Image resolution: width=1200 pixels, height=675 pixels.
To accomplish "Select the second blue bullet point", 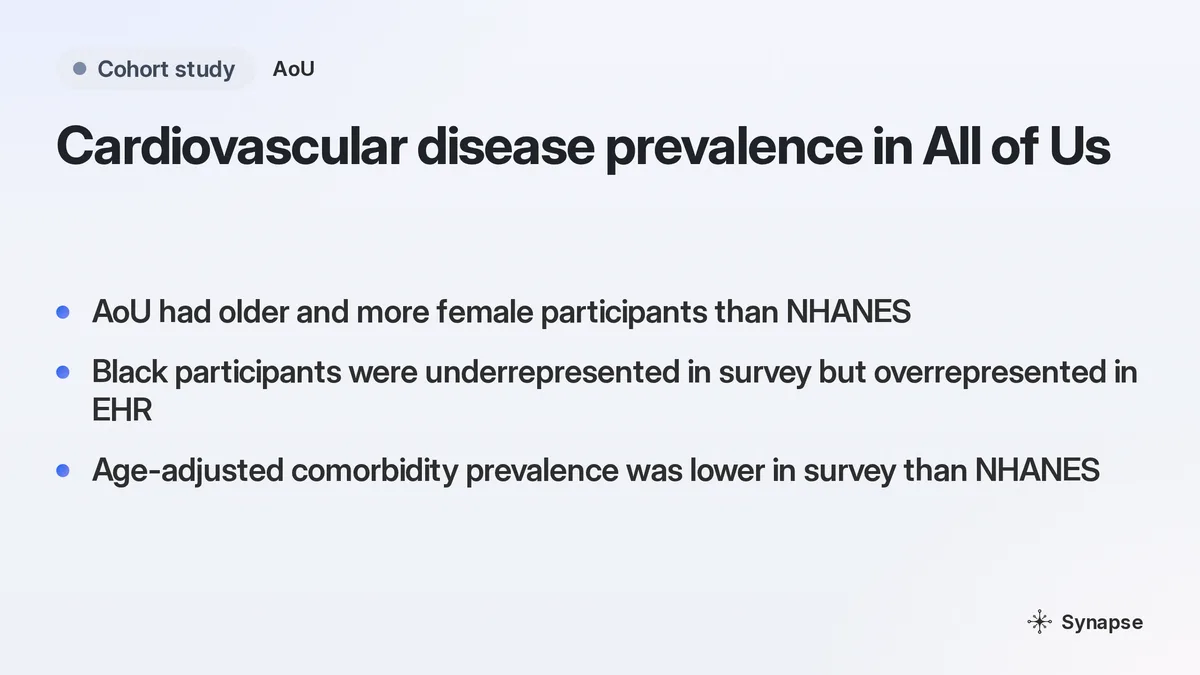I will 63,372.
